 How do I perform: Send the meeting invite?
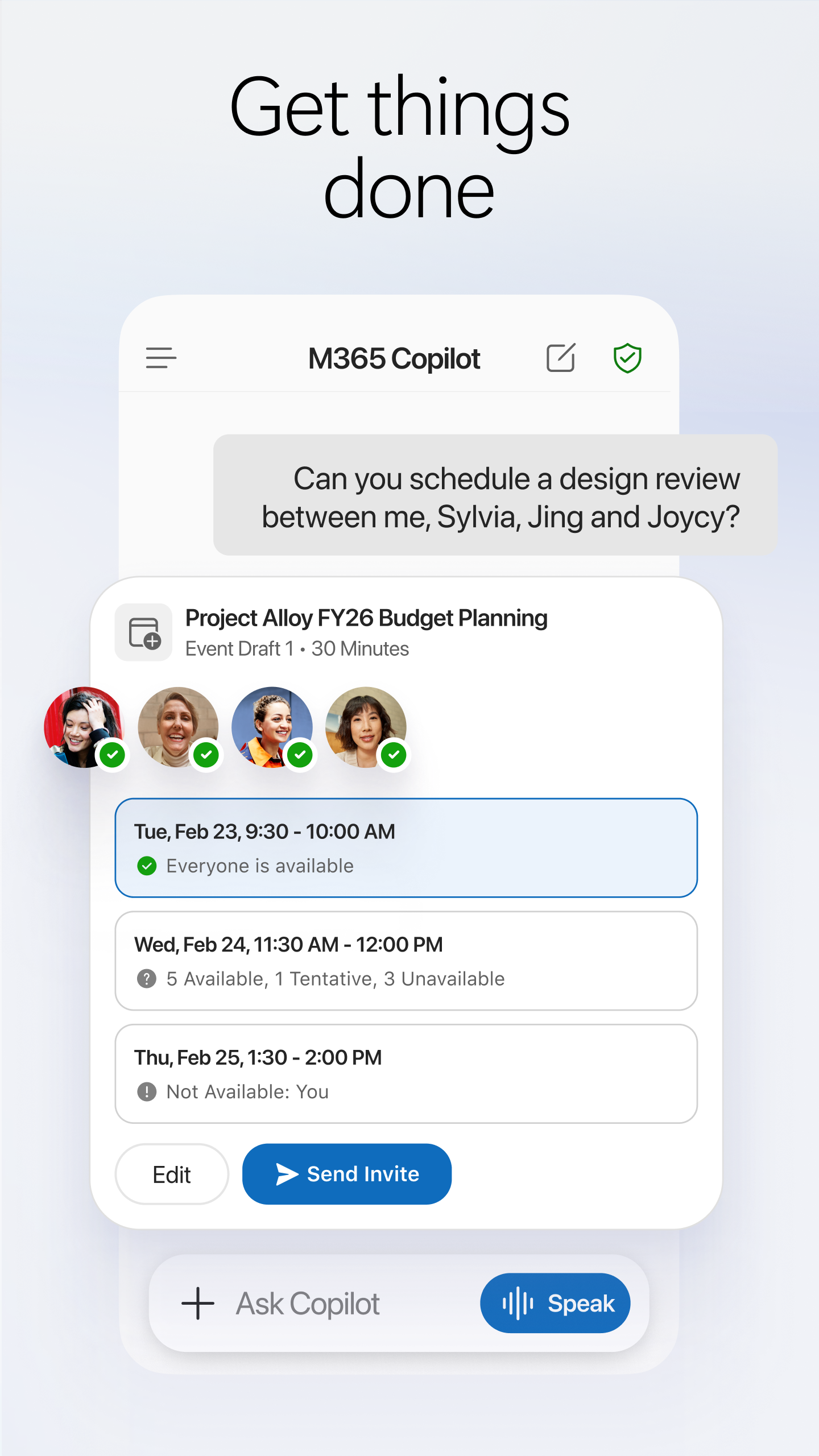[x=347, y=1174]
